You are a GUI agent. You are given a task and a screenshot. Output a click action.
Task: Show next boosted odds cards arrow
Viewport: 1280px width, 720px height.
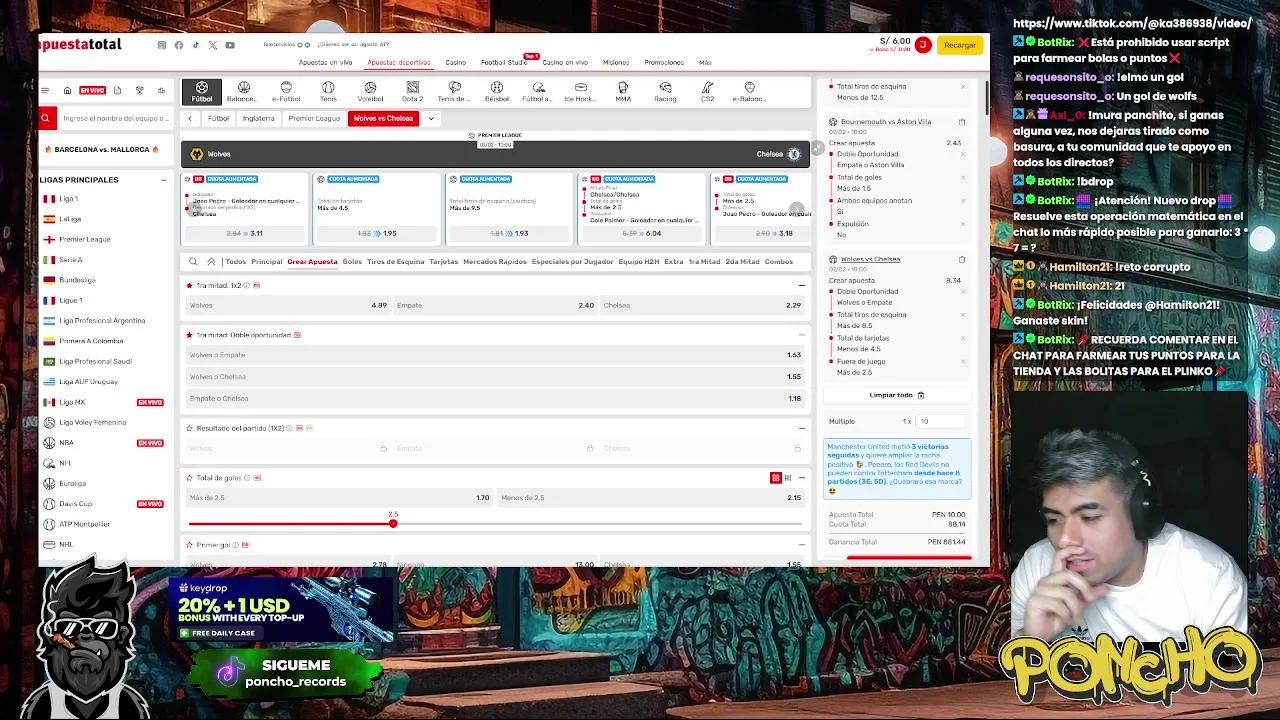pos(796,210)
